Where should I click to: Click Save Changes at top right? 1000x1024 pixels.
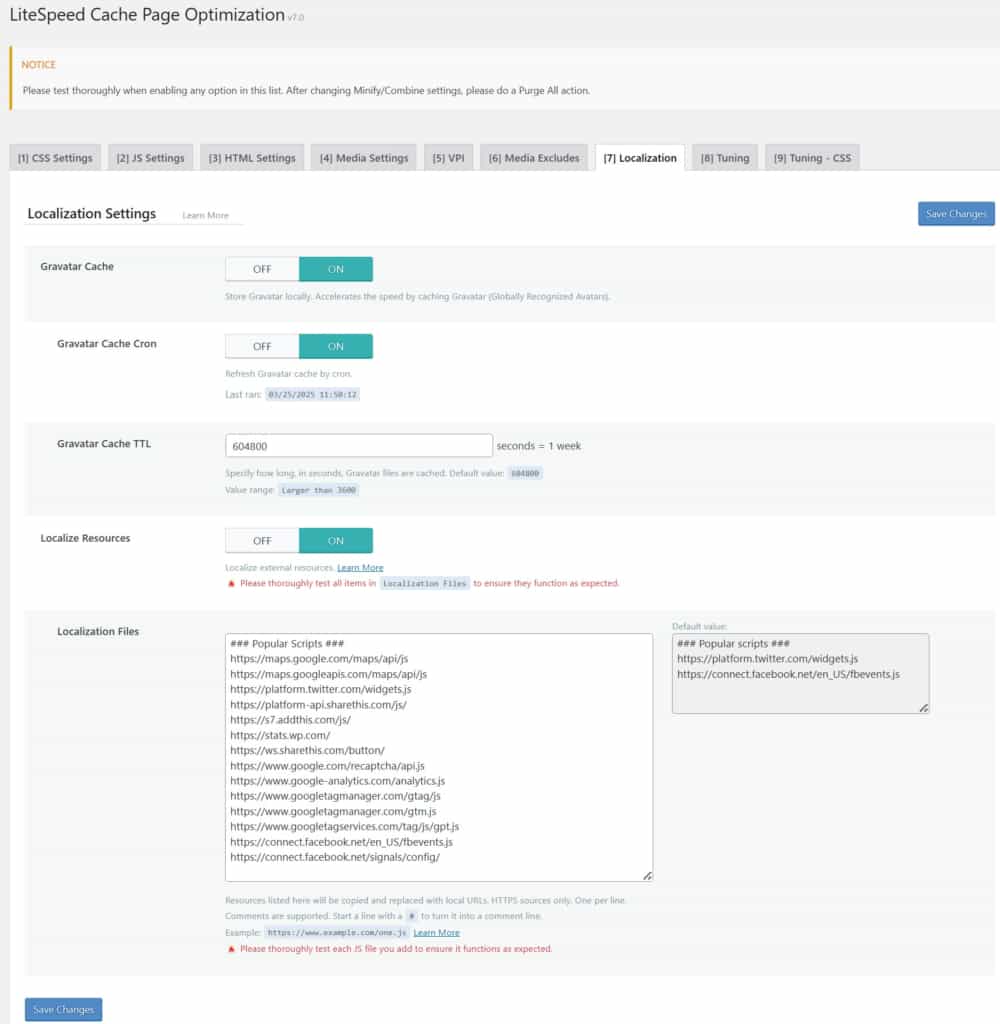tap(955, 213)
